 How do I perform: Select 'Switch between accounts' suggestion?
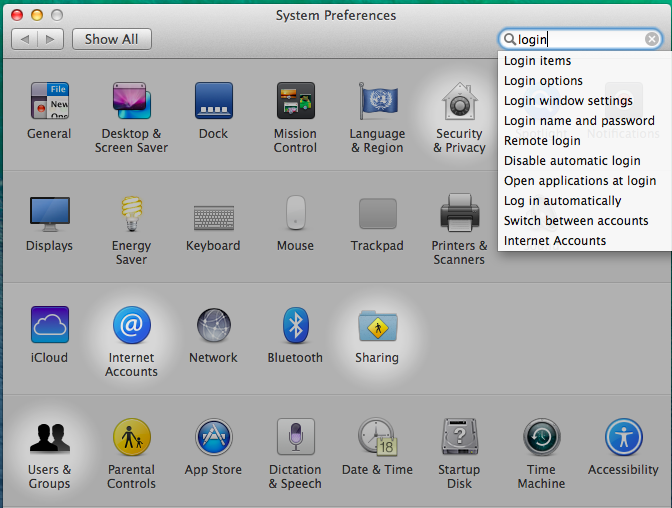[x=585, y=220]
